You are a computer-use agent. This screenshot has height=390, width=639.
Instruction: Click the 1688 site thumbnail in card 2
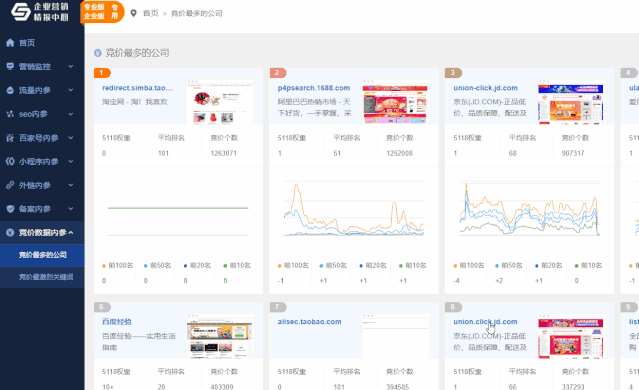pos(396,102)
